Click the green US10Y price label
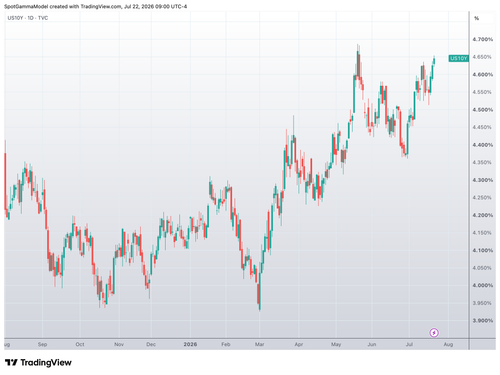The width and height of the screenshot is (500, 375). [458, 59]
